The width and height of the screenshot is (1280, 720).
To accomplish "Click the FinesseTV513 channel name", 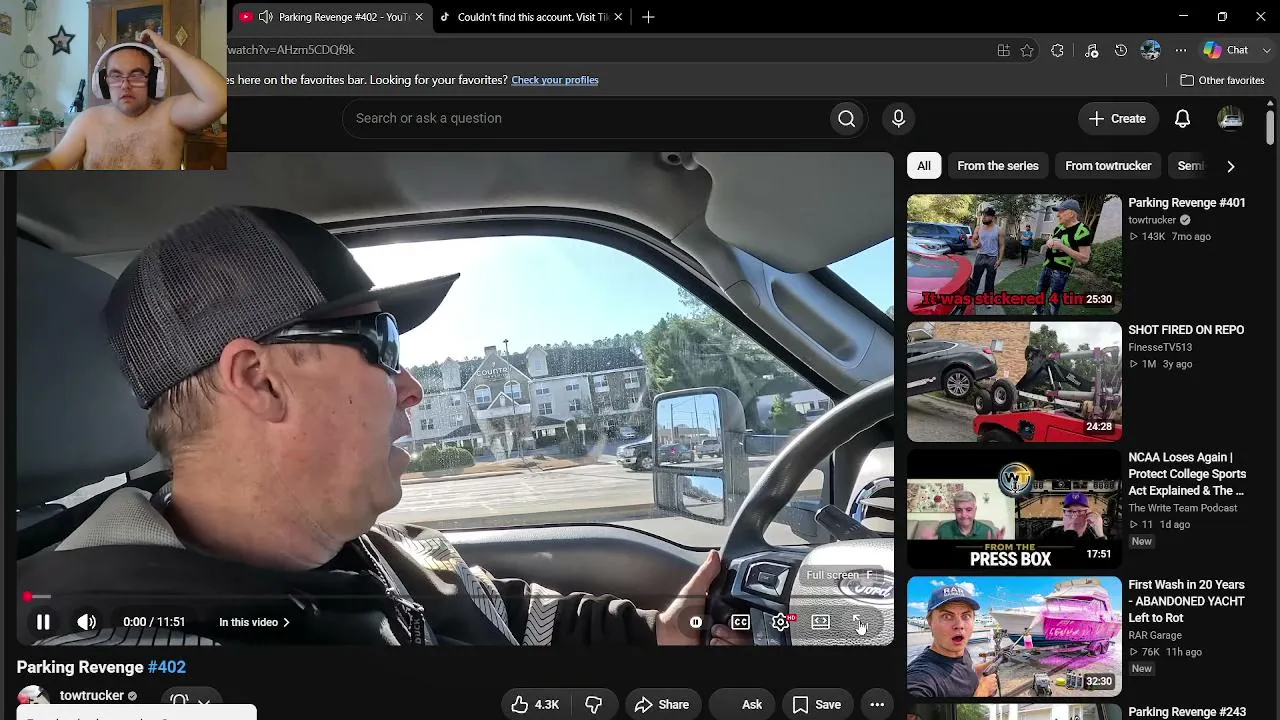I will [1160, 348].
